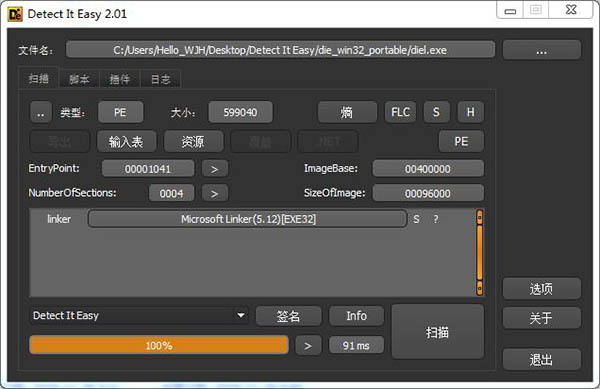The image size is (600, 389).
Task: Click the ? link on linker row
Action: pyautogui.click(x=435, y=220)
